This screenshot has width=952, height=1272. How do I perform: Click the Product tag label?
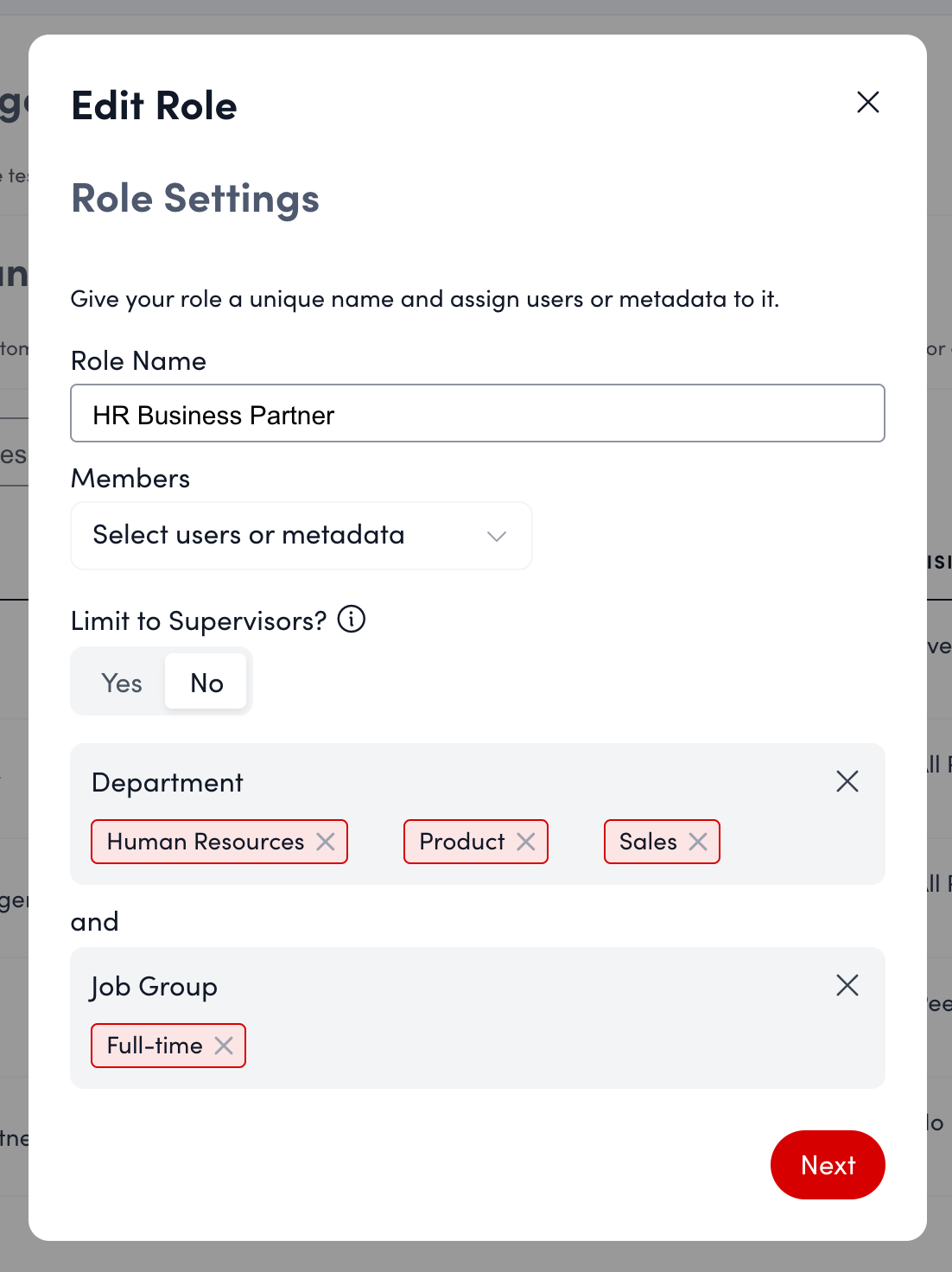pos(461,842)
